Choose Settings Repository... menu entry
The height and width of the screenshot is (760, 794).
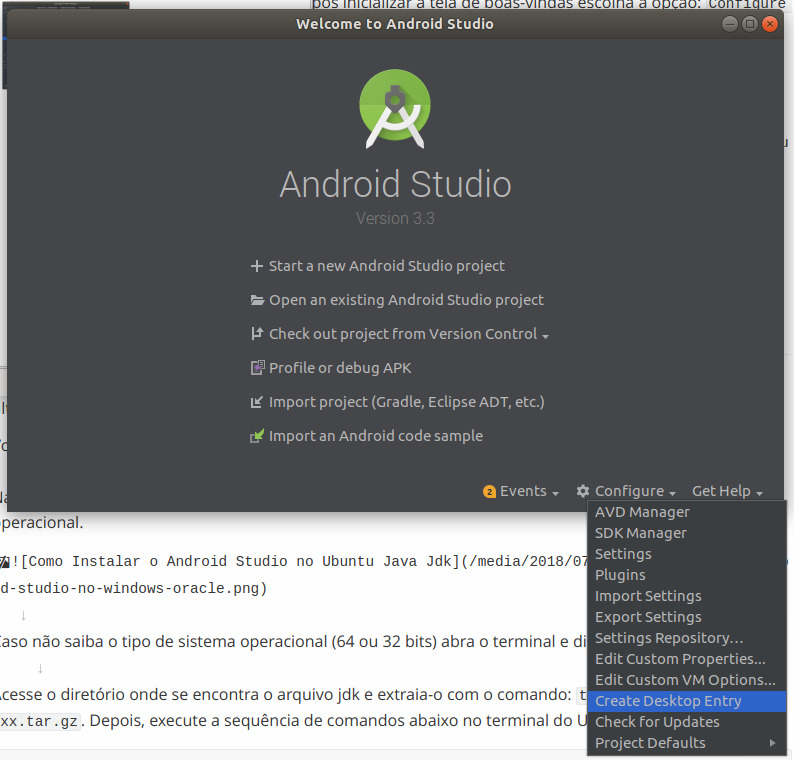pos(687,638)
